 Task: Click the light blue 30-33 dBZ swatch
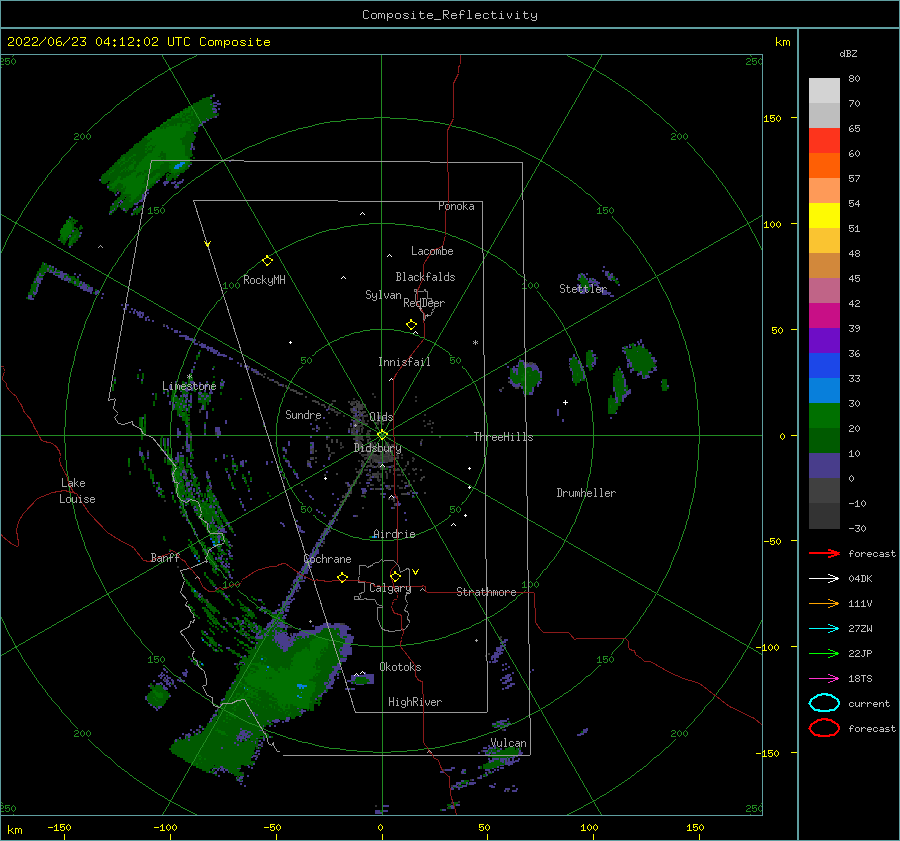coord(824,391)
